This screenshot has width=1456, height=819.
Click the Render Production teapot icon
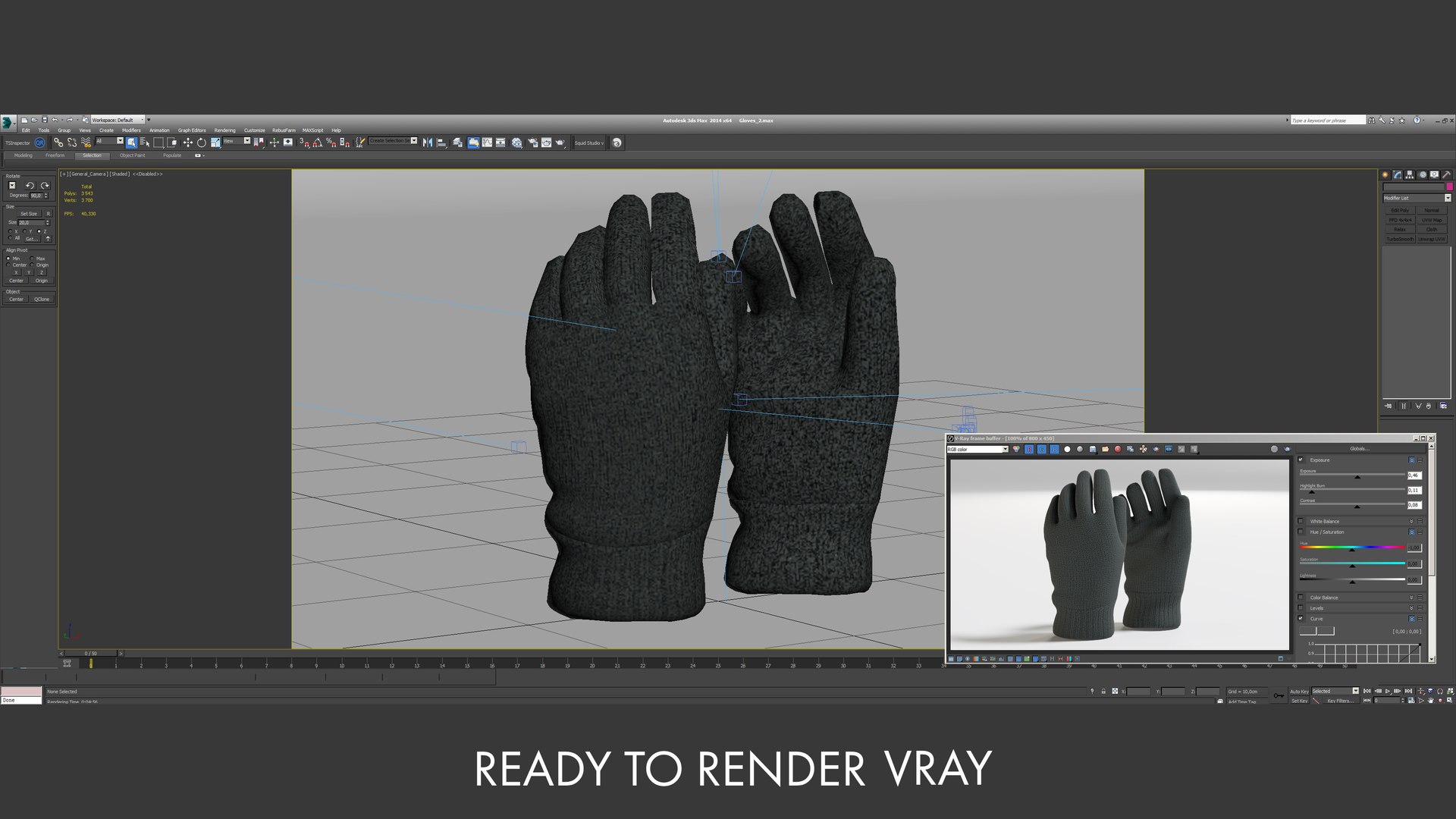tap(560, 143)
